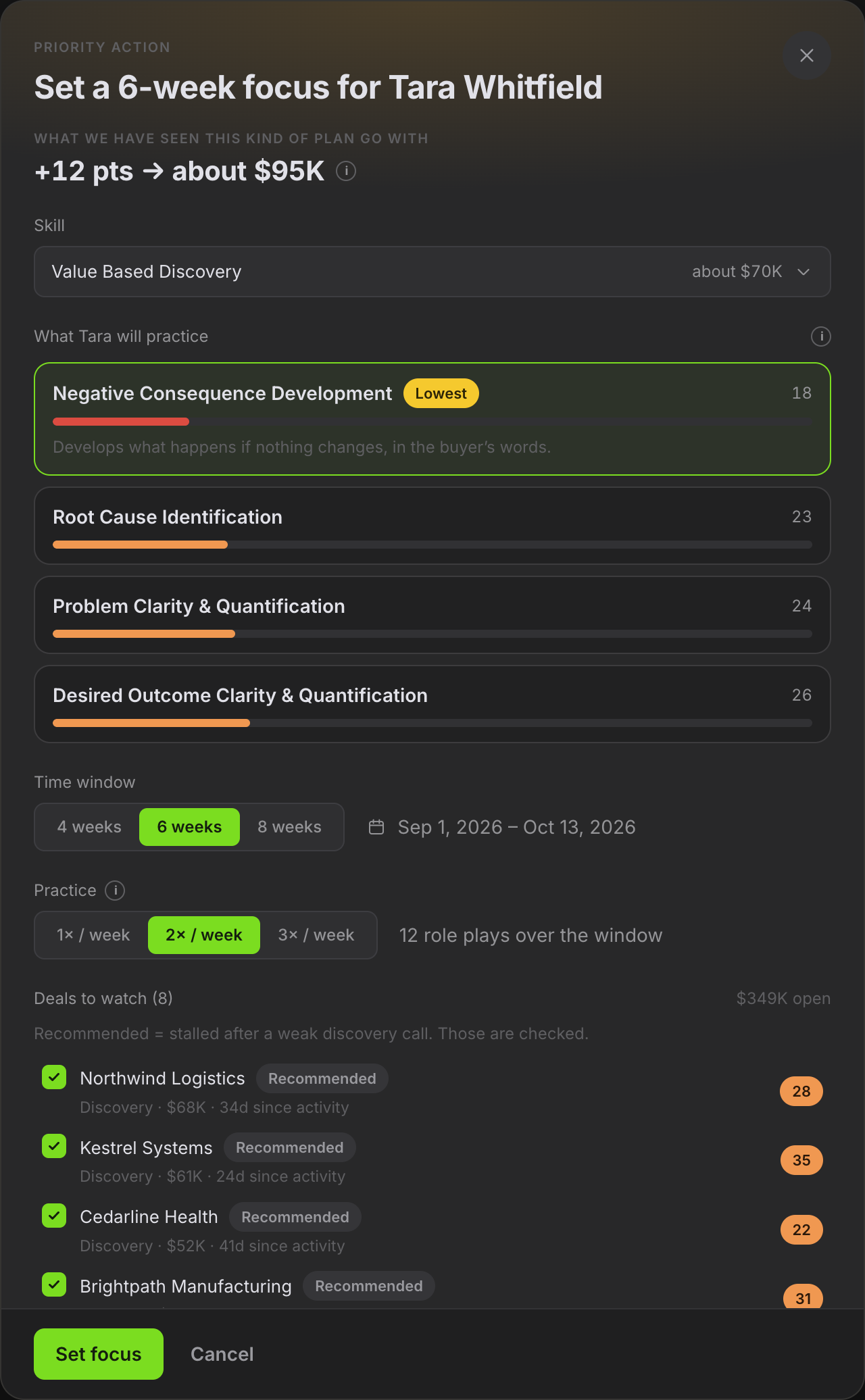Open info icon beside $95K estimate
Screen dimensions: 865x1400
click(x=346, y=171)
